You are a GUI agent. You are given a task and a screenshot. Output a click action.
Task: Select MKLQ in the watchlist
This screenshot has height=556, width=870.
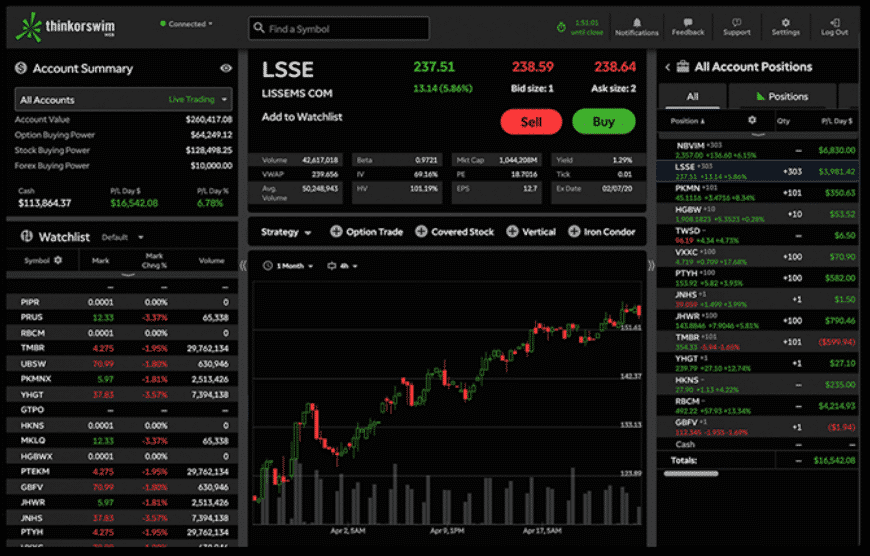coord(123,441)
